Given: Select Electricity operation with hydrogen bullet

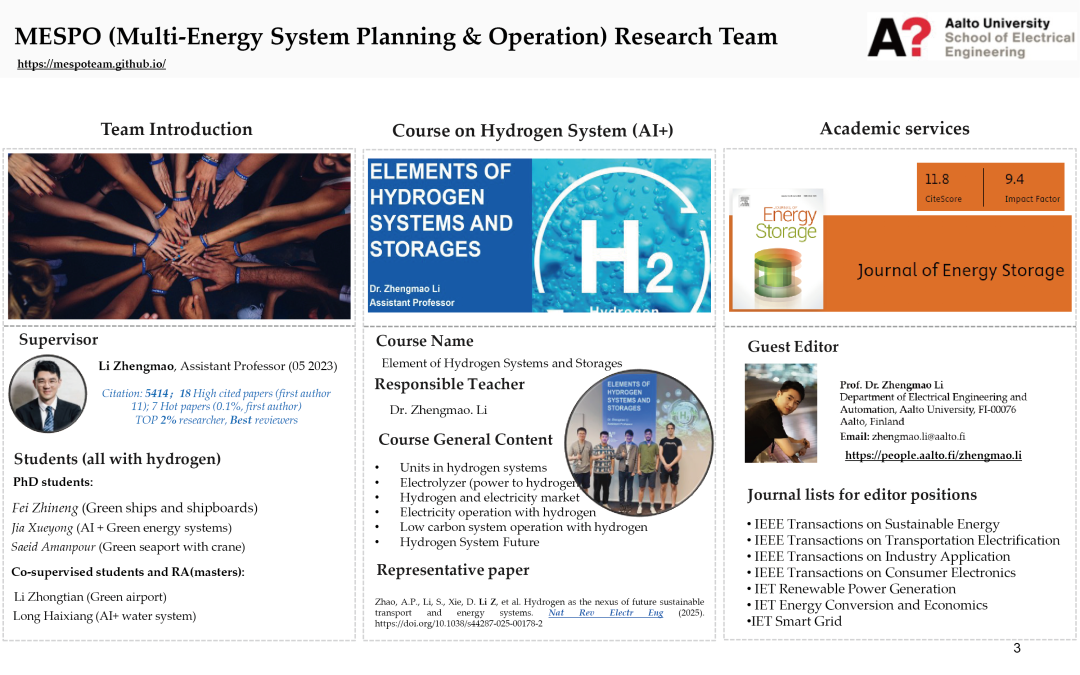Looking at the screenshot, I should pos(497,512).
